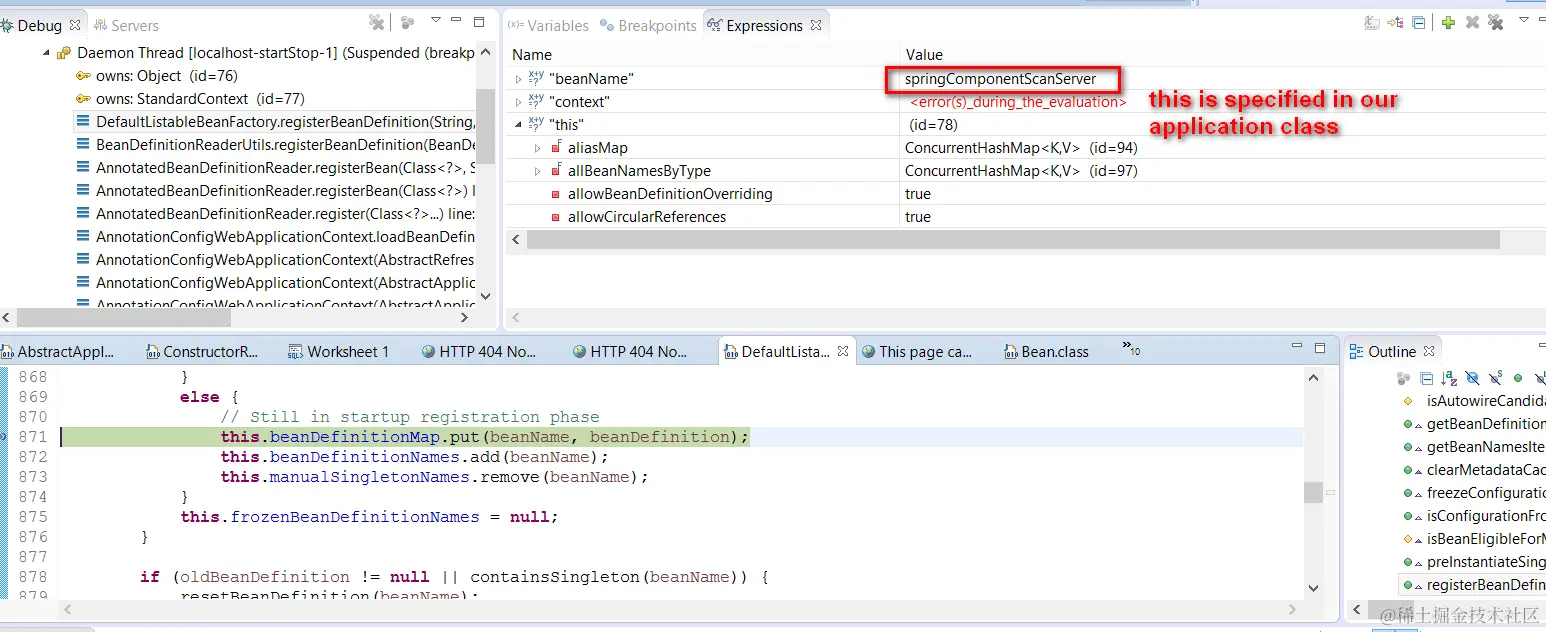
Task: Toggle Hide Static Fields and Methods in Outline
Action: pyautogui.click(x=1495, y=378)
